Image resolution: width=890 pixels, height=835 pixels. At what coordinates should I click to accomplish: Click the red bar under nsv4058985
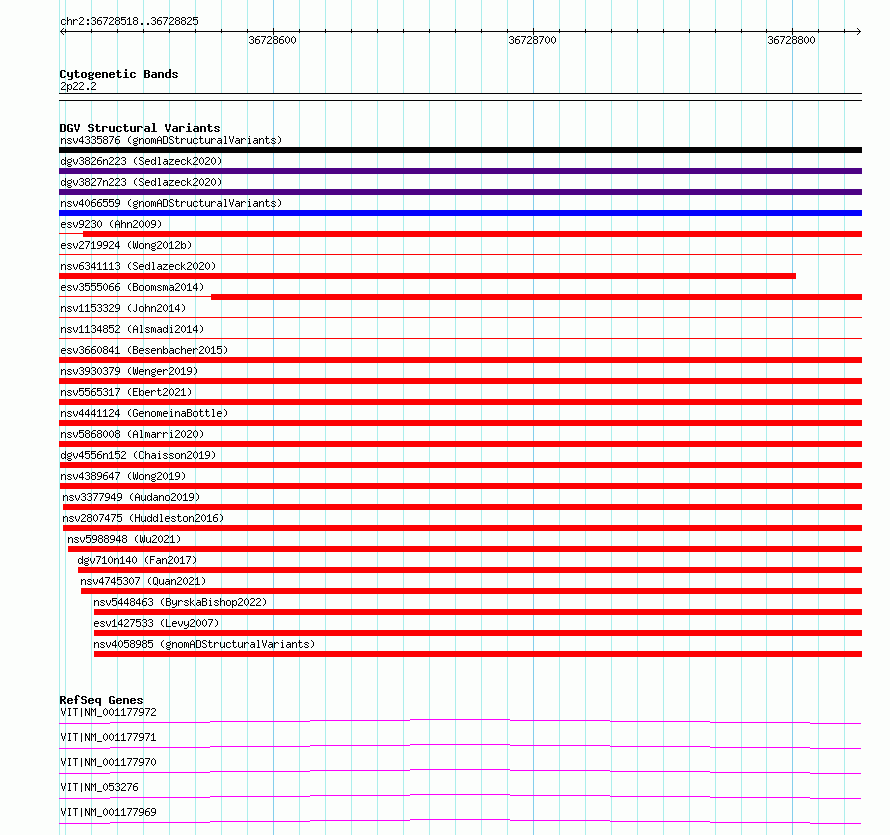click(x=478, y=654)
